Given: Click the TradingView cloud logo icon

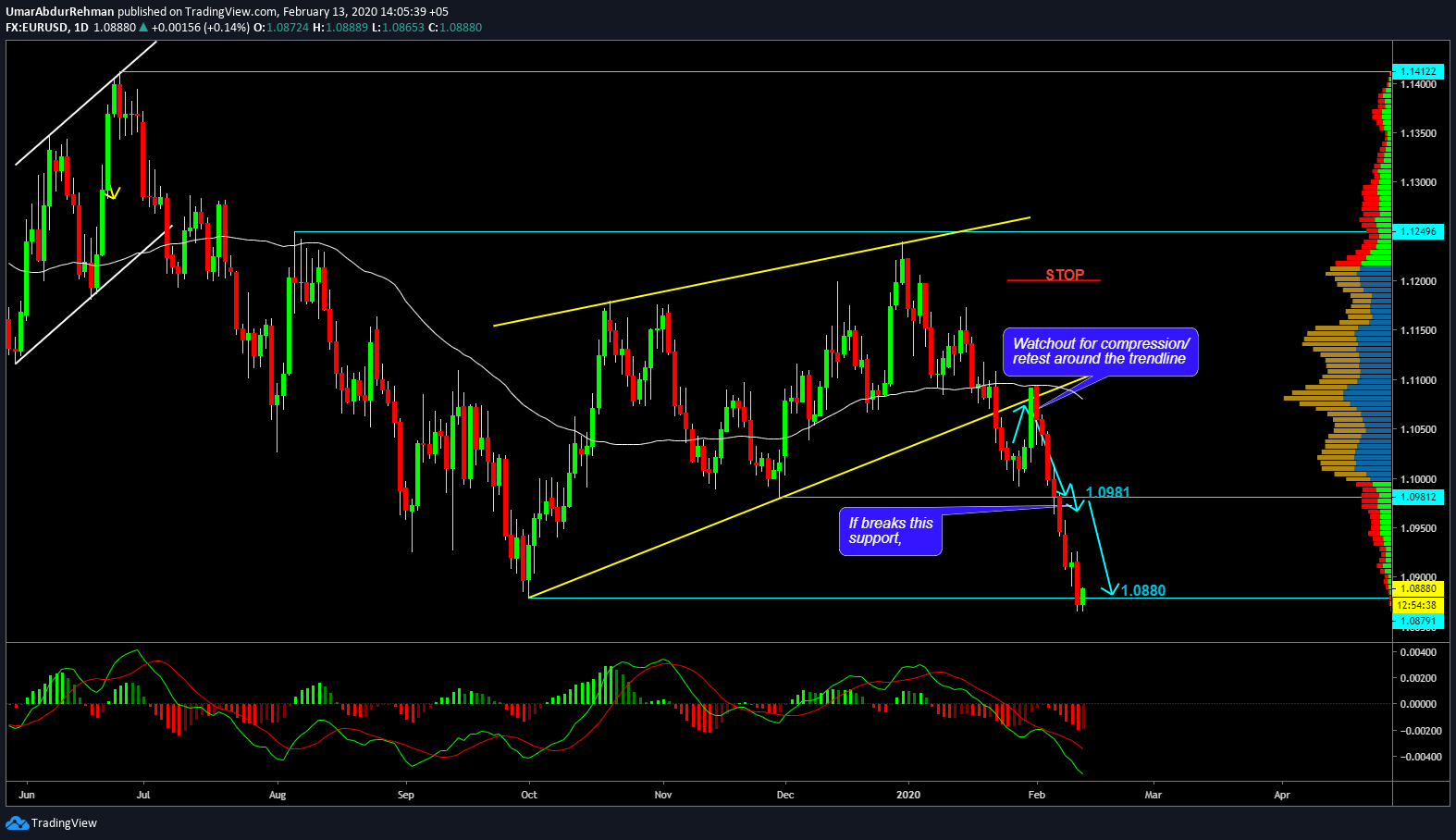Looking at the screenshot, I should pyautogui.click(x=17, y=822).
